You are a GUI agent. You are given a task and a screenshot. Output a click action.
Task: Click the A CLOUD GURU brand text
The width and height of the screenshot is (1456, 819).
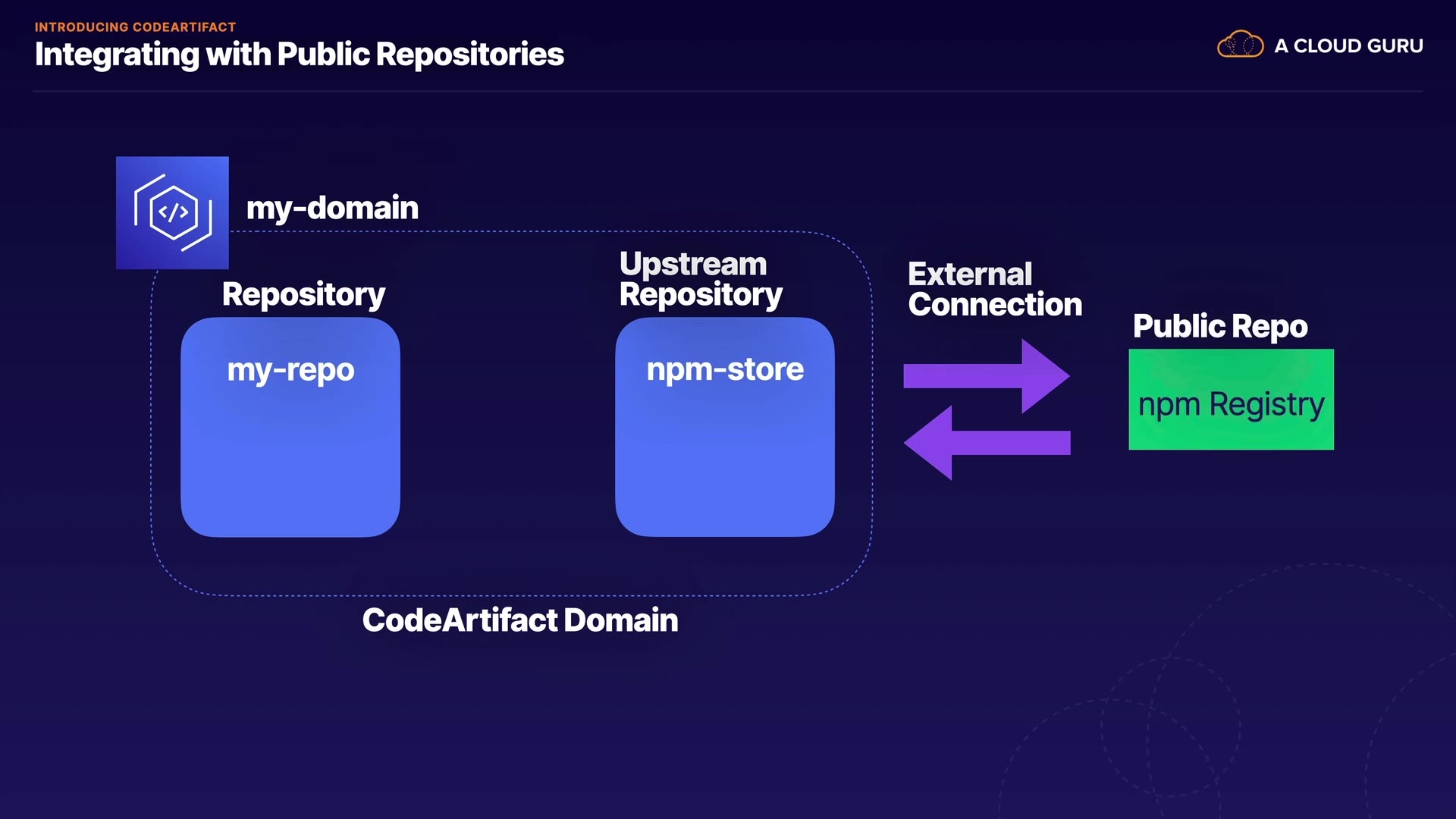click(1348, 45)
